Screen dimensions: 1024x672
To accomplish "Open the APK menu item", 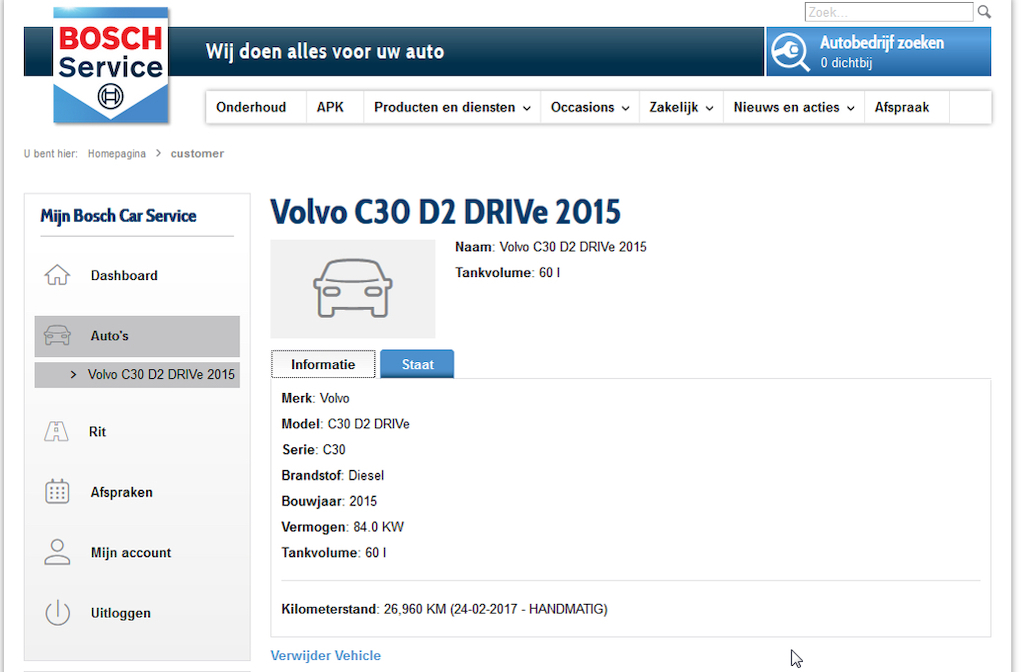I will point(330,107).
